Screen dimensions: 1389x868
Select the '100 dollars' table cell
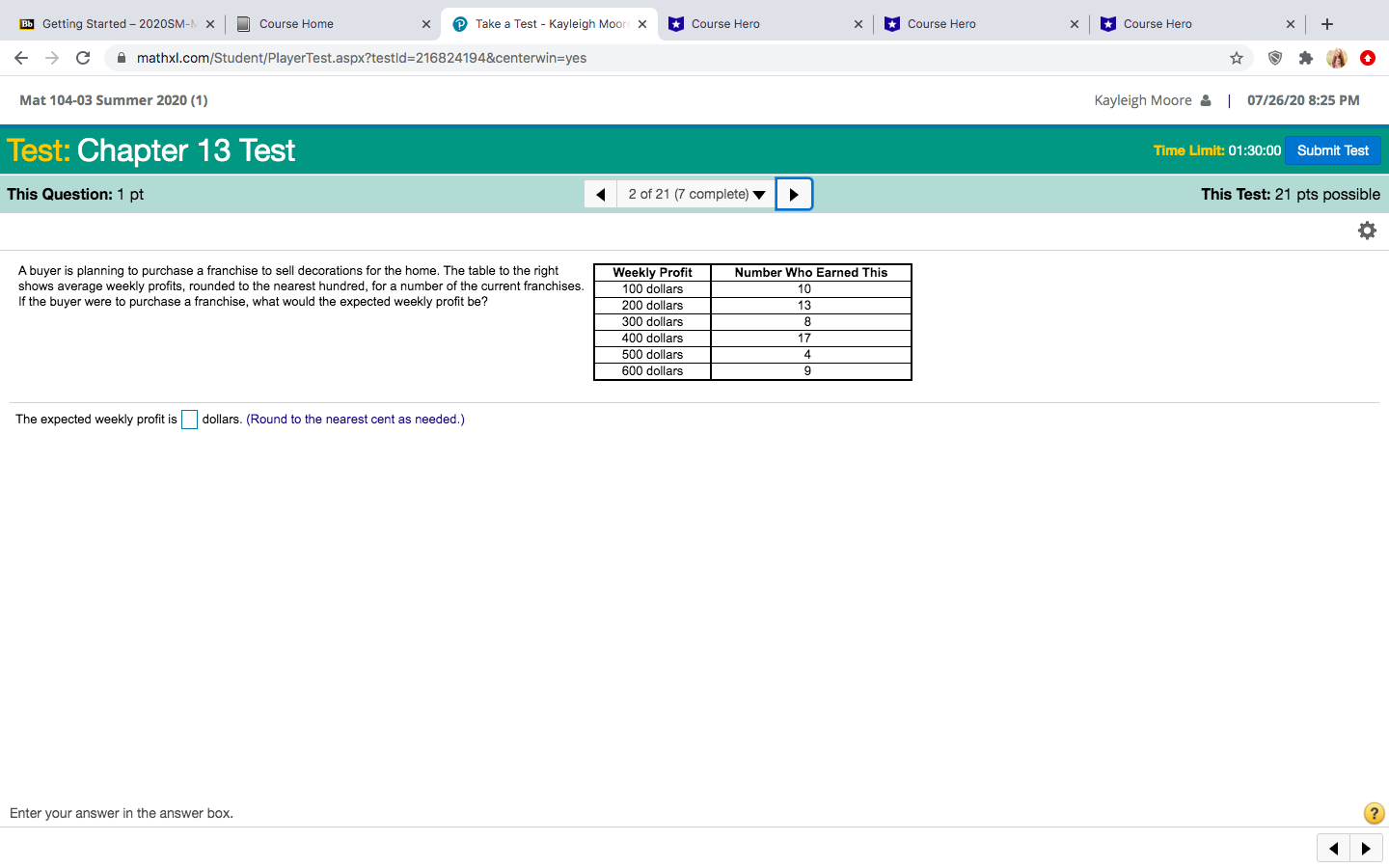click(653, 289)
